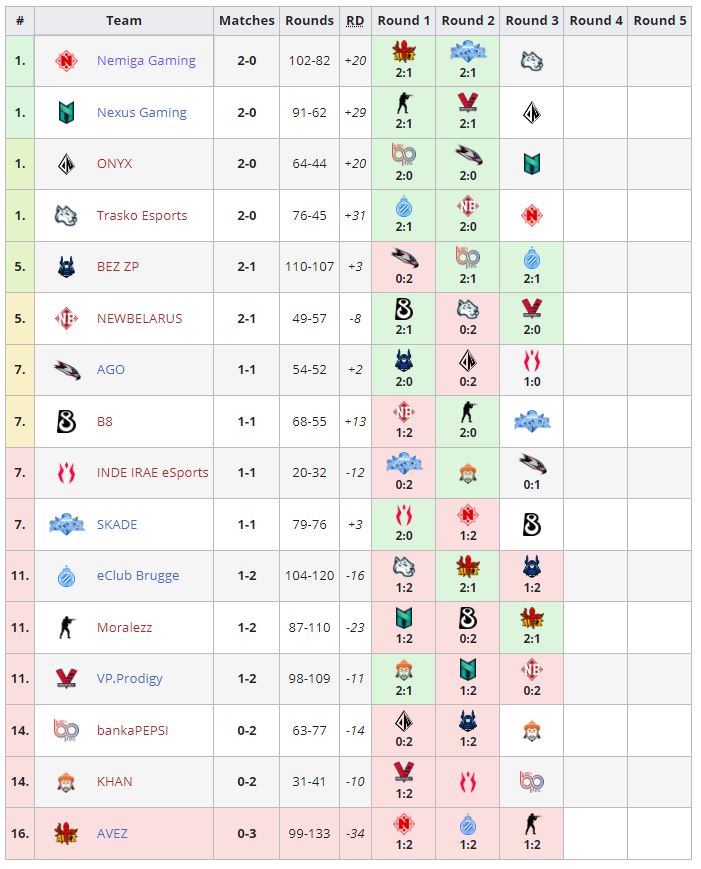Click the bankaPEPSI team name

click(132, 730)
